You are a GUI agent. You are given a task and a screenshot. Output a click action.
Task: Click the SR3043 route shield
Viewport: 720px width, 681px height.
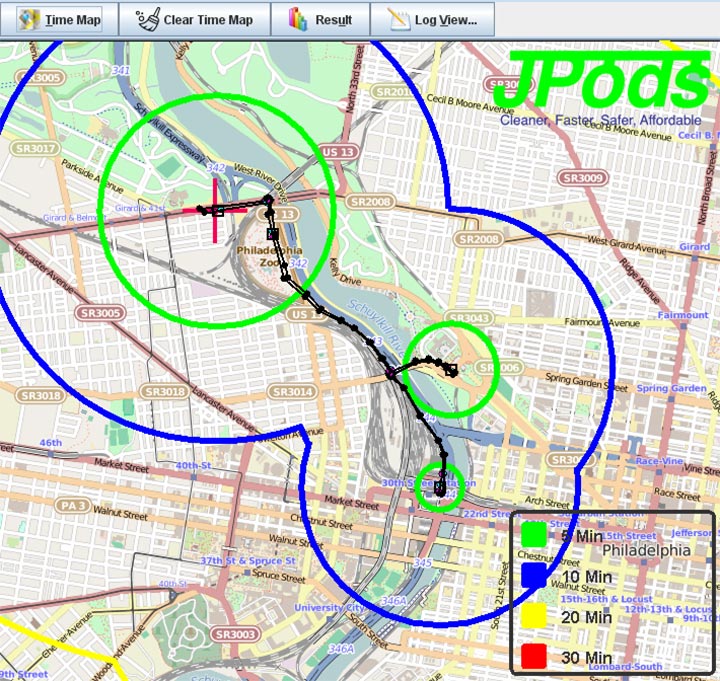tap(476, 318)
